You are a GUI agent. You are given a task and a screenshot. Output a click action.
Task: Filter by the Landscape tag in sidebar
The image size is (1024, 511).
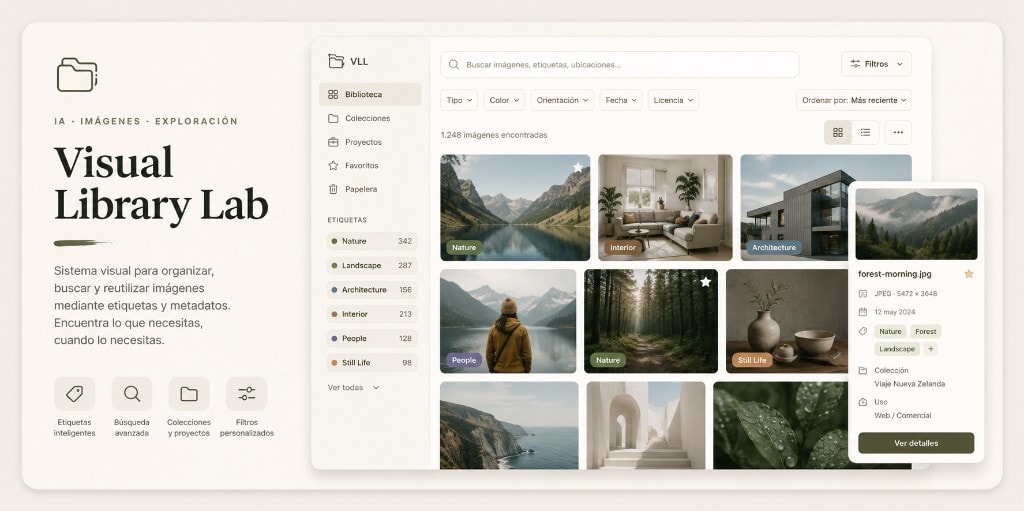pos(372,265)
